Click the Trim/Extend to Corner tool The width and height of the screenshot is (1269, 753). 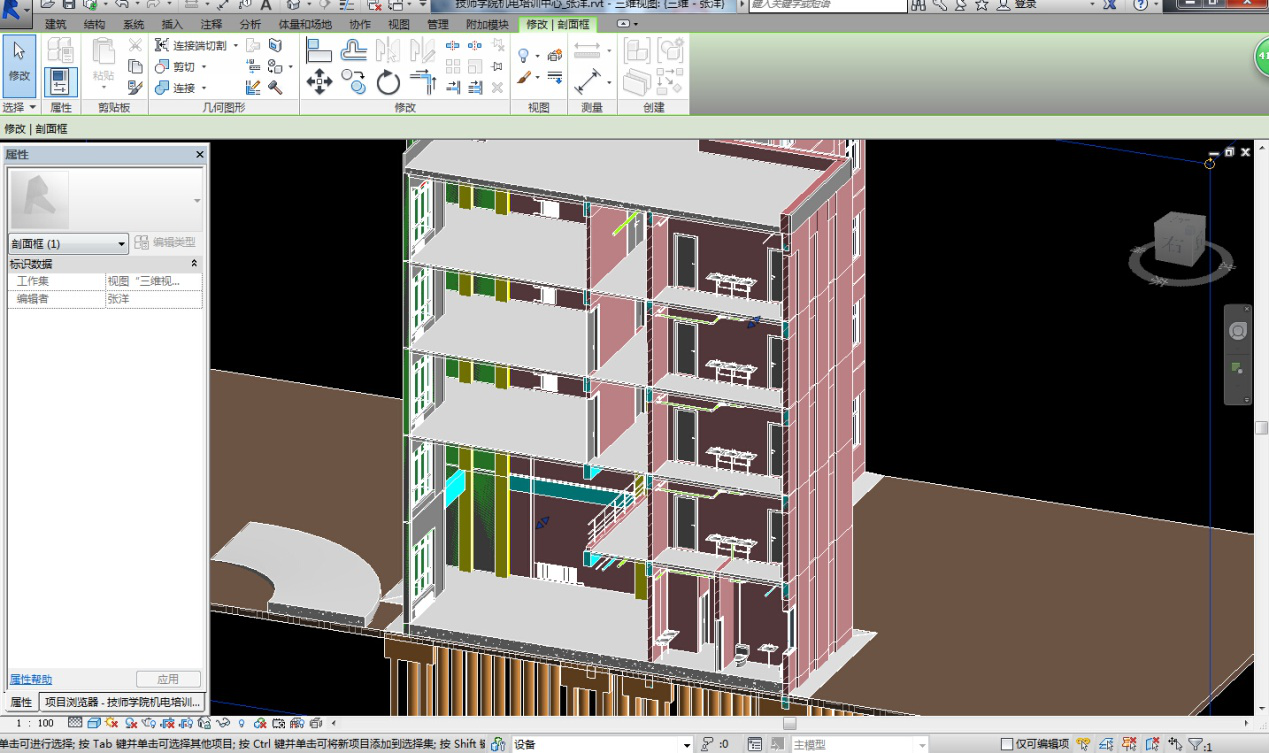pyautogui.click(x=423, y=81)
